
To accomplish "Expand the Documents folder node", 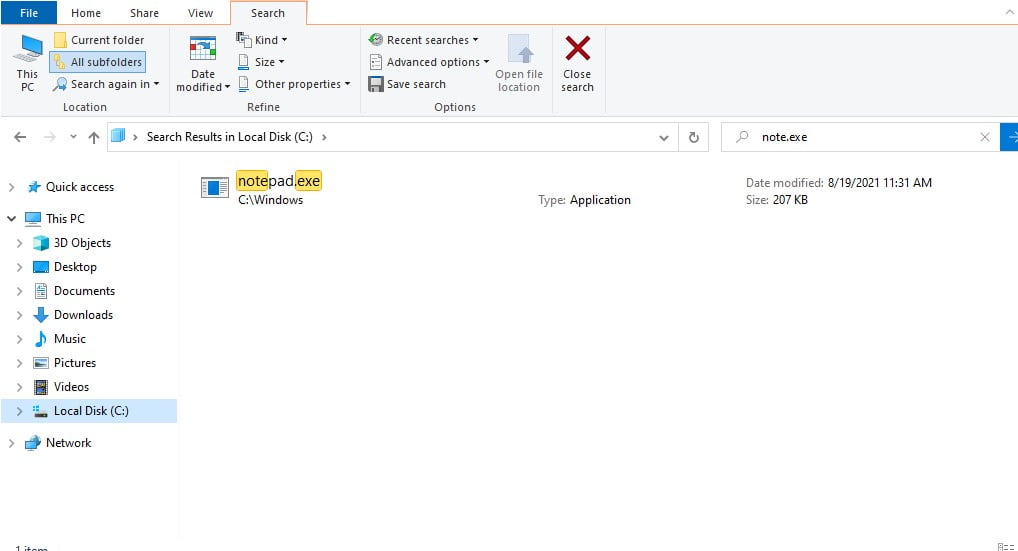I will point(19,291).
